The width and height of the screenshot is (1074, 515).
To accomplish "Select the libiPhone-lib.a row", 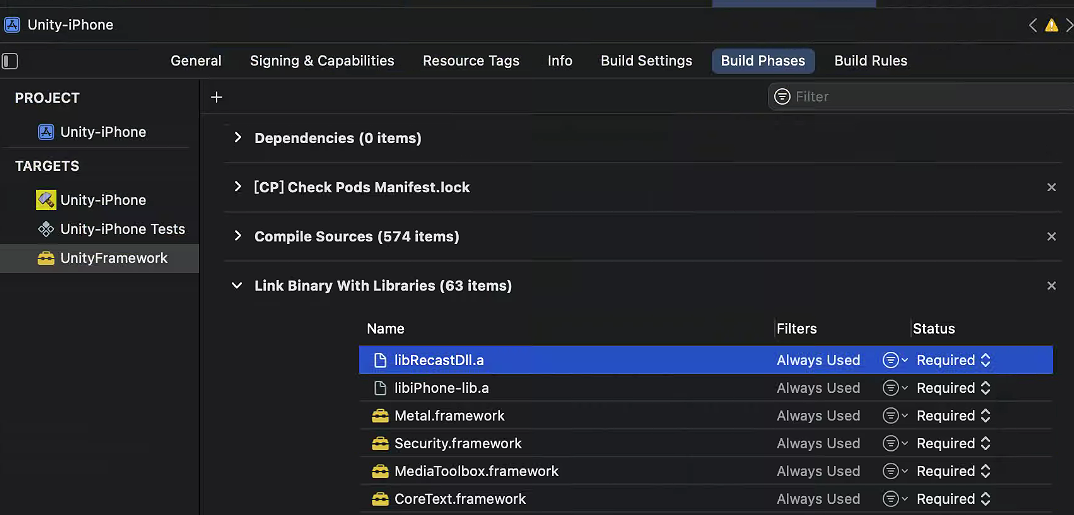I will [x=705, y=388].
